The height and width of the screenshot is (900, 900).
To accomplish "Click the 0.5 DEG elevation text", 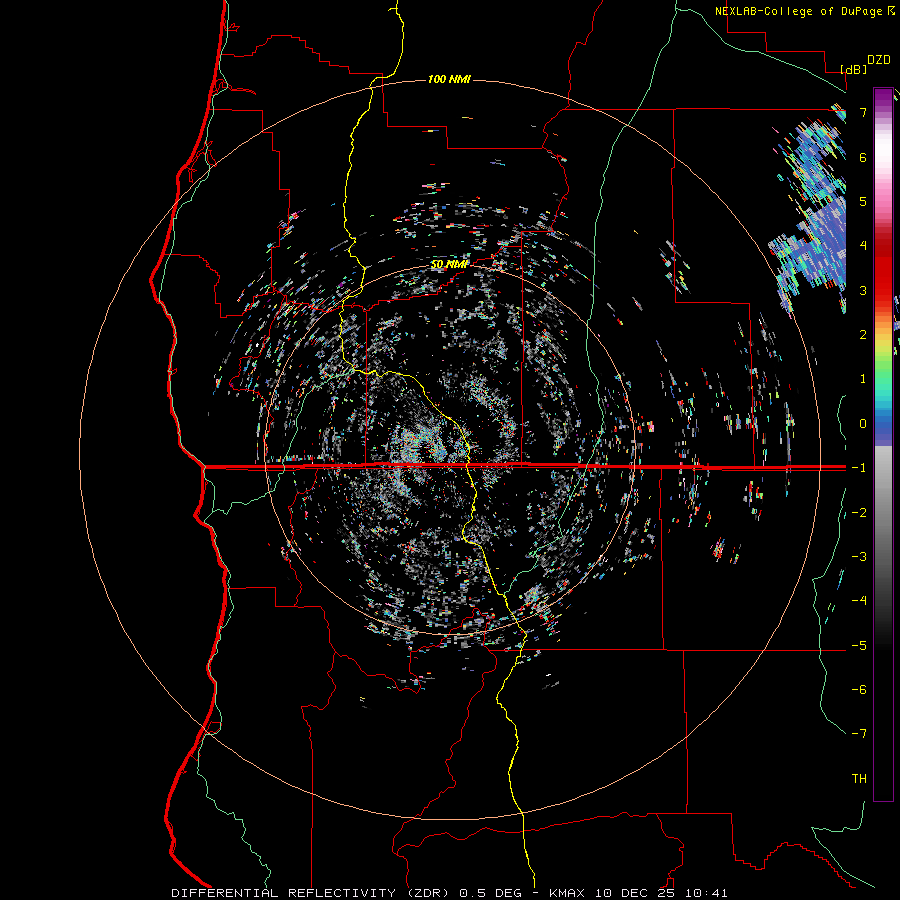I will 491,893.
